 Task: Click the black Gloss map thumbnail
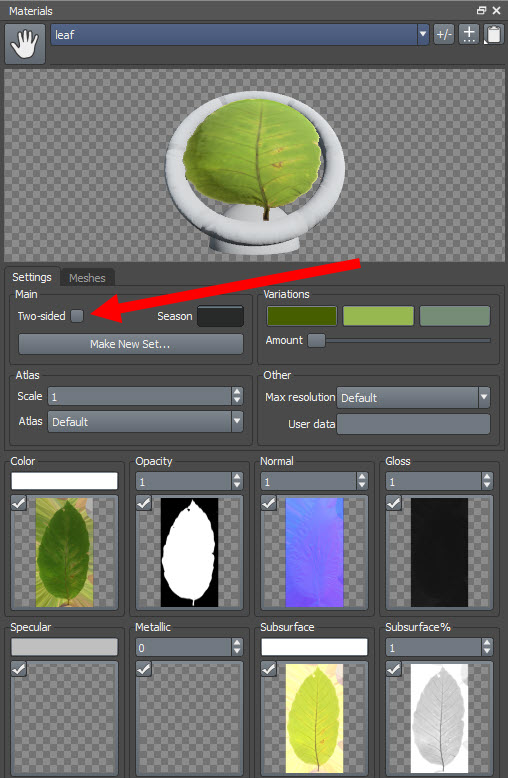[440, 552]
